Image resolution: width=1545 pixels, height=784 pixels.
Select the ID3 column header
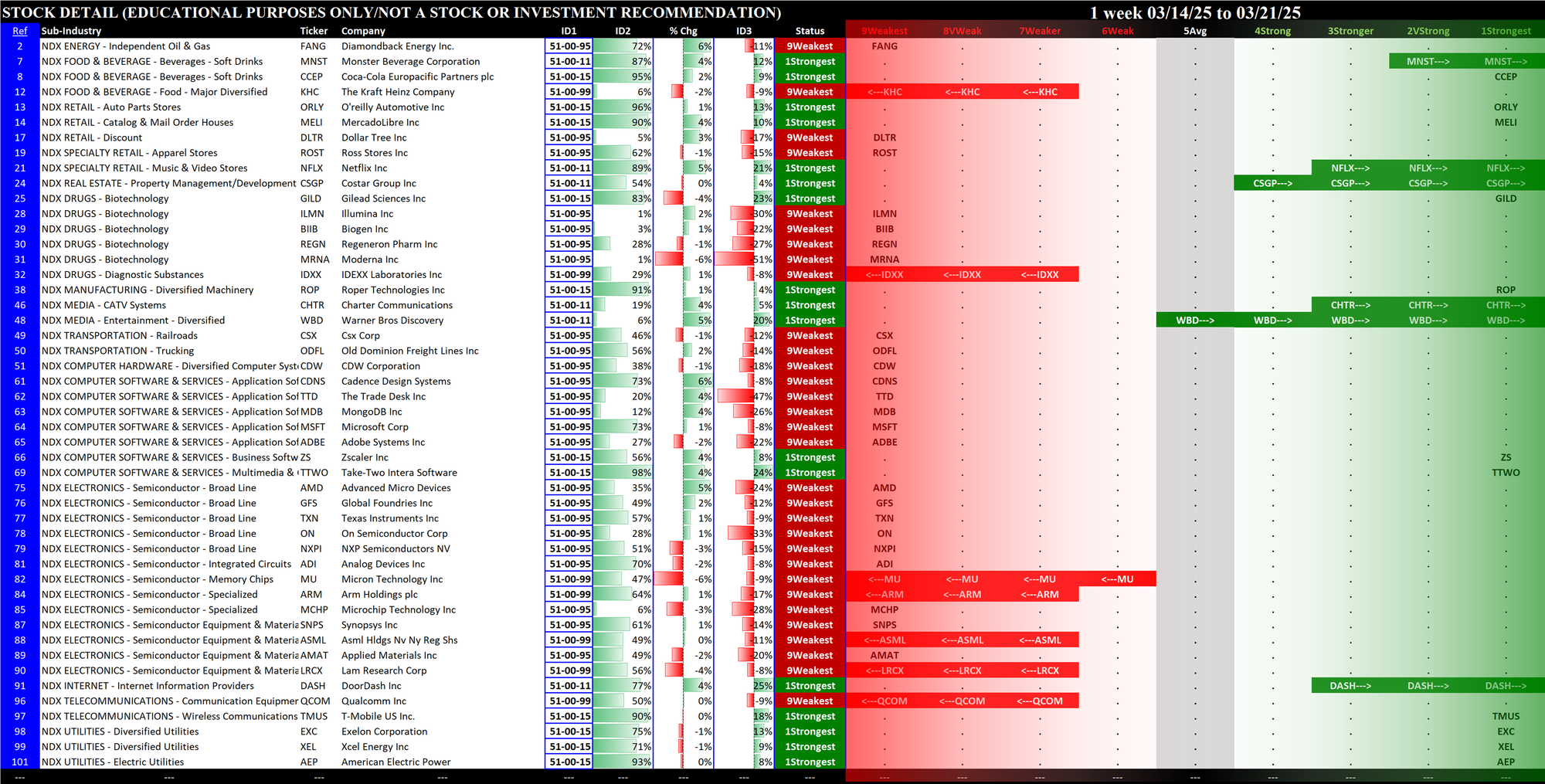click(x=743, y=31)
